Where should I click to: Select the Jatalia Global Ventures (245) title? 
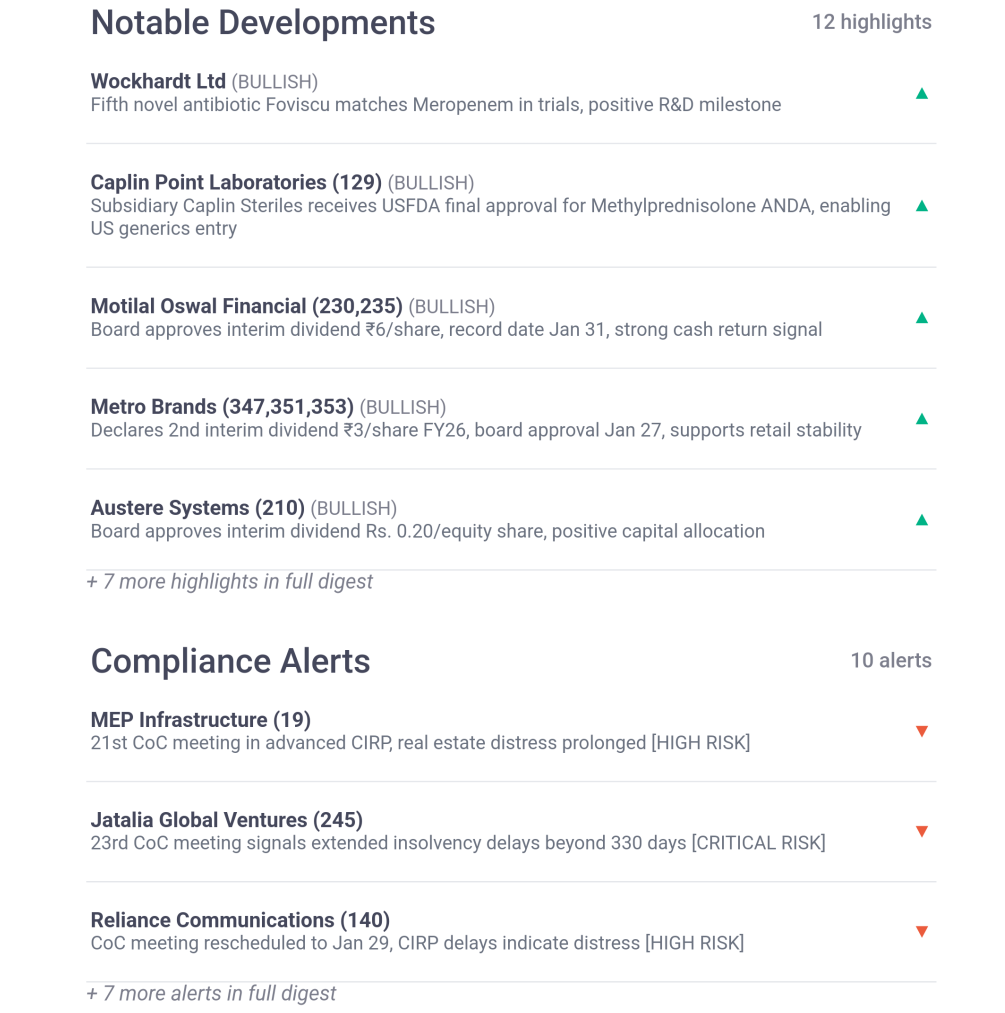(227, 820)
